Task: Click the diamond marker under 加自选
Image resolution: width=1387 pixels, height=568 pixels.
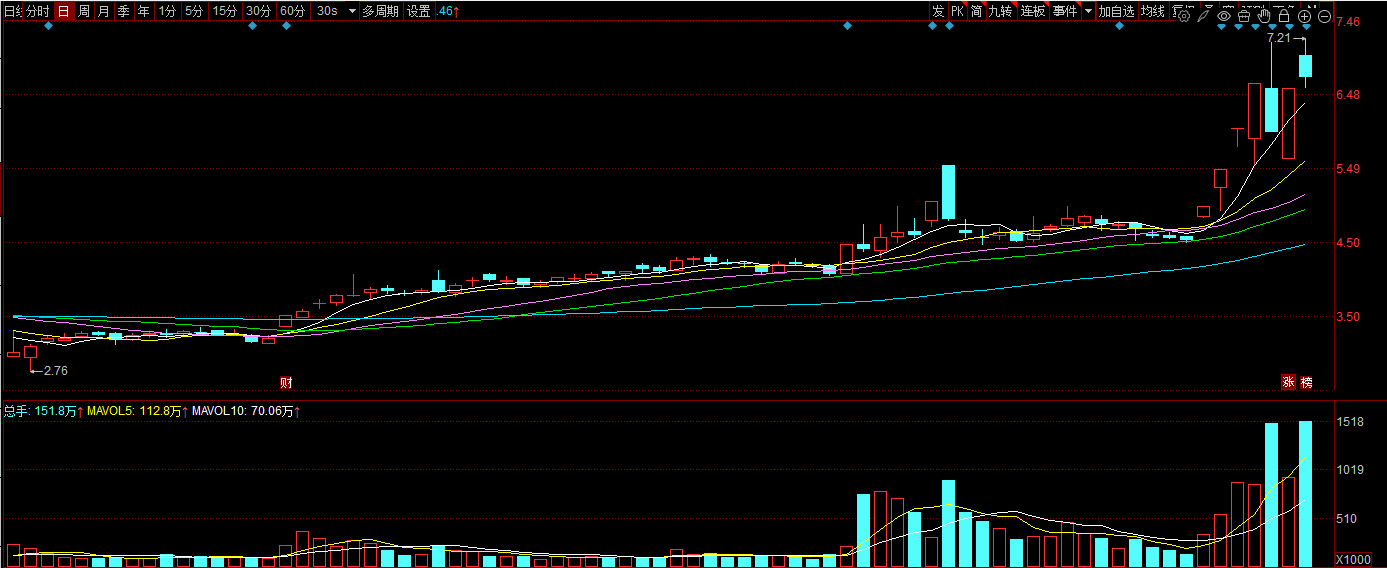Action: click(x=1119, y=26)
